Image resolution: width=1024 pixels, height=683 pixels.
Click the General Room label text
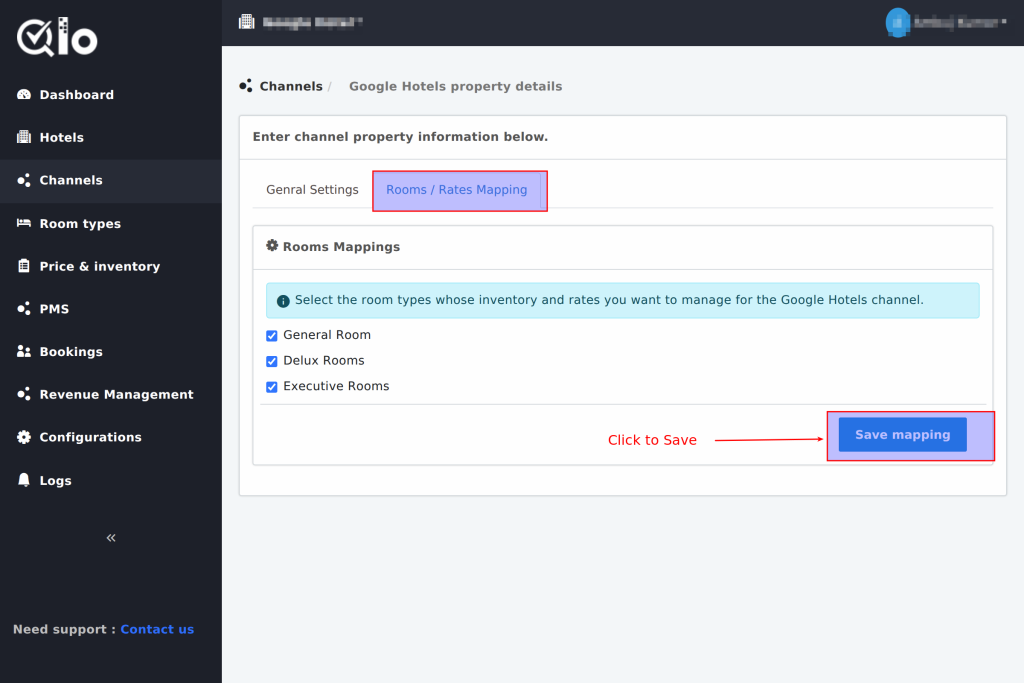pyautogui.click(x=327, y=335)
